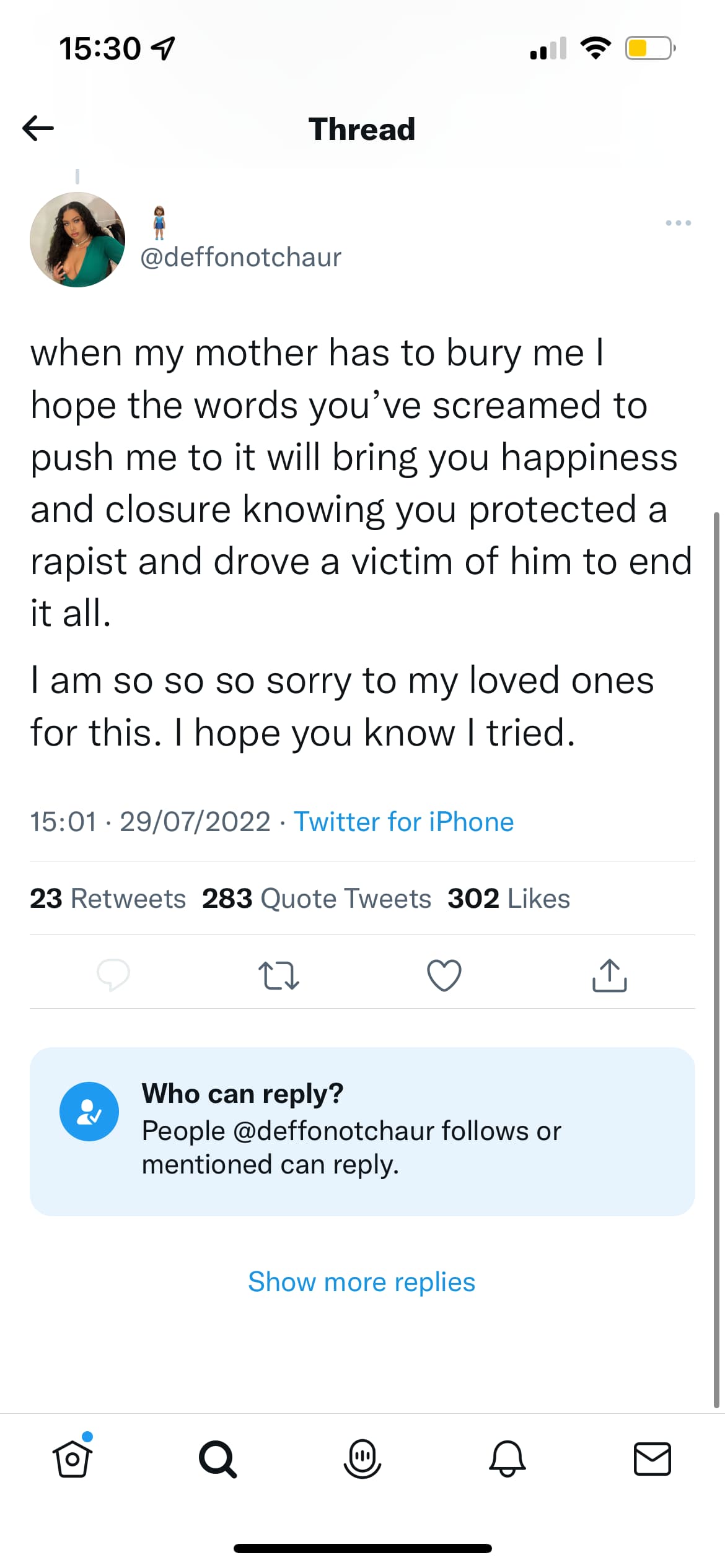Tap the Twitter for iPhone link

403,822
